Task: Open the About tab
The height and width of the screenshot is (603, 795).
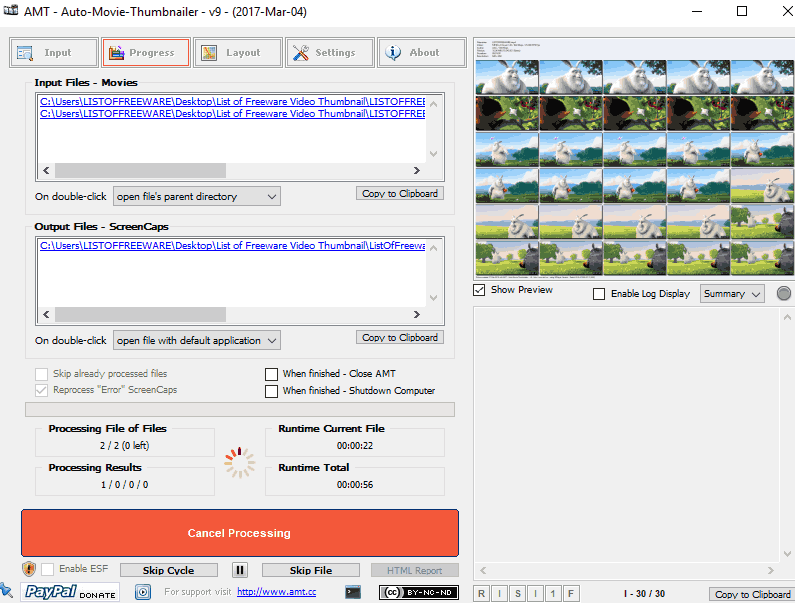Action: click(x=421, y=53)
